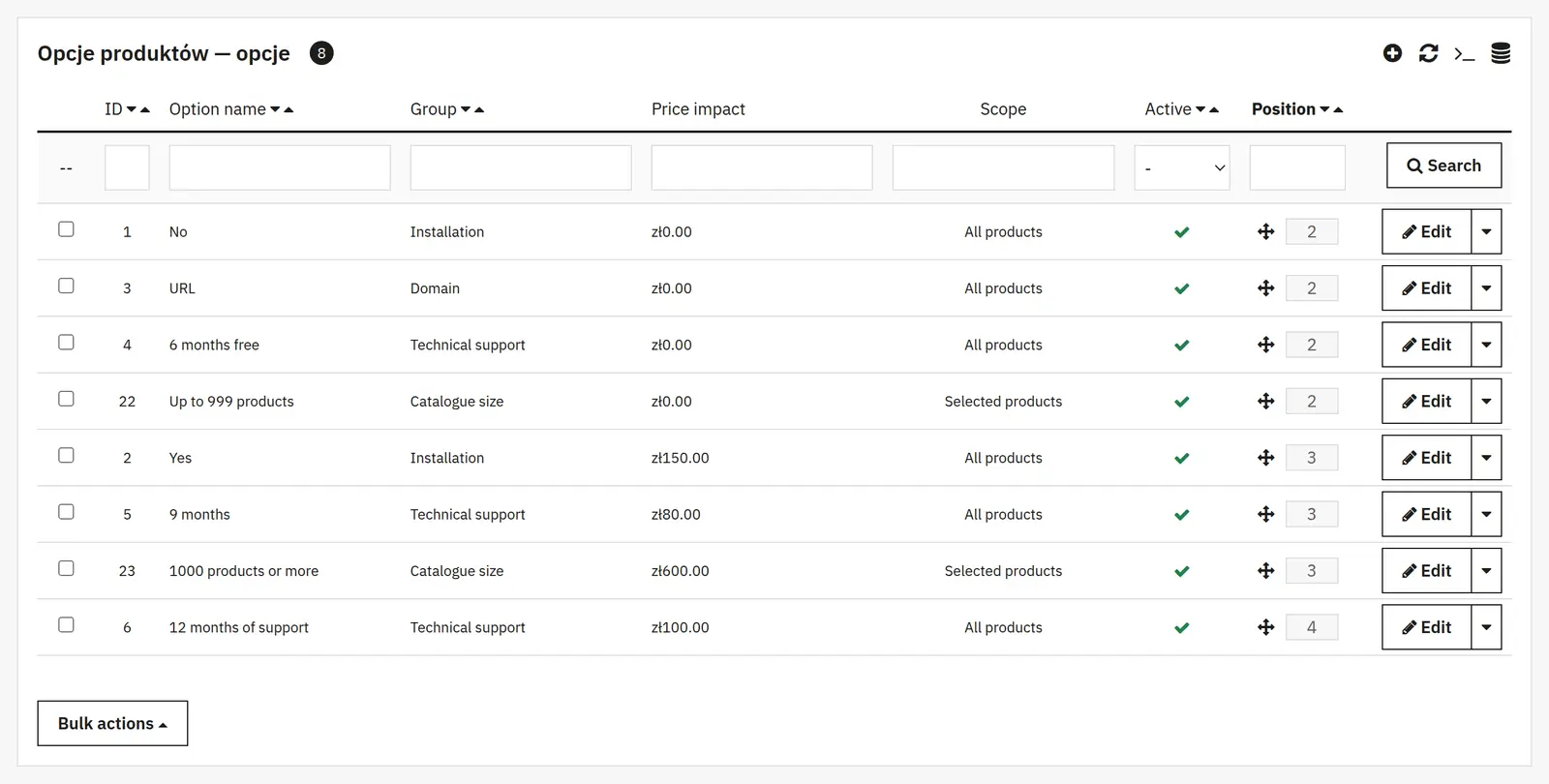
Task: Open the SQL query terminal icon
Action: point(1465,54)
